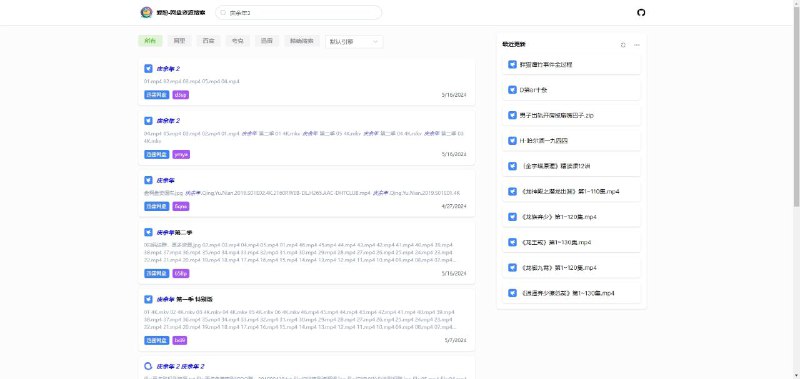Click the blue 迅雷网盘 tag beside d3sp
The width and height of the screenshot is (800, 379).
pyautogui.click(x=157, y=95)
